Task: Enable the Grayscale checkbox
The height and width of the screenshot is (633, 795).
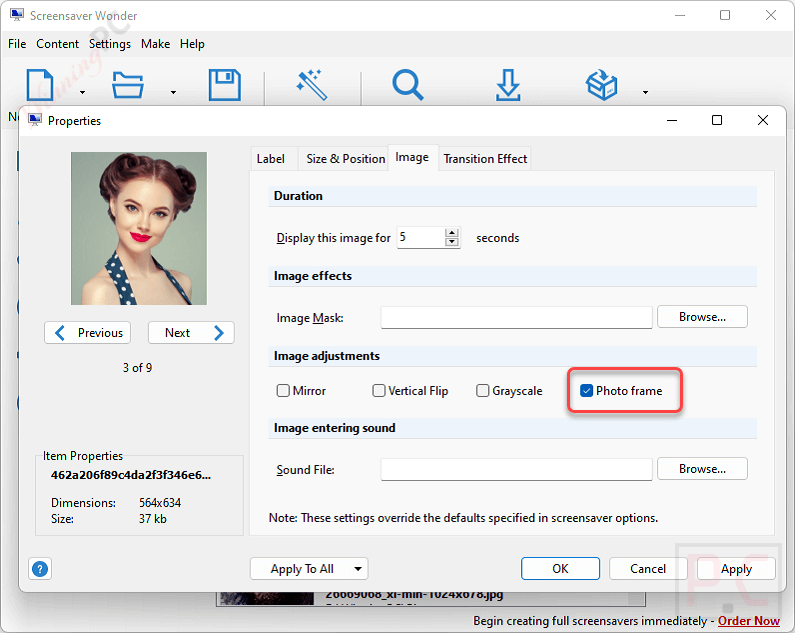Action: coord(483,391)
